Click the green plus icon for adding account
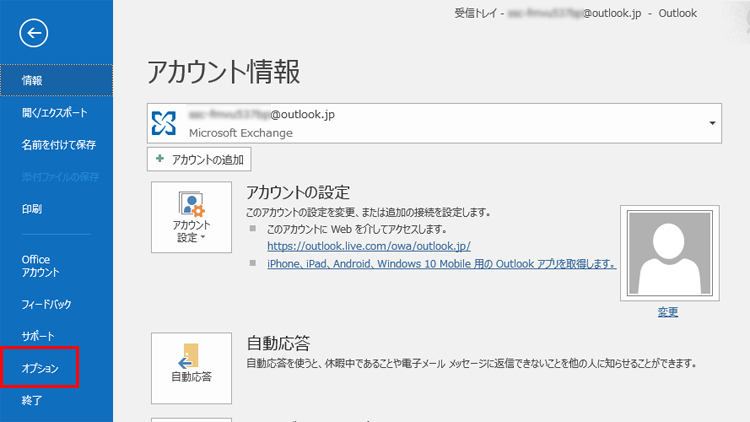The image size is (750, 422). pos(160,158)
